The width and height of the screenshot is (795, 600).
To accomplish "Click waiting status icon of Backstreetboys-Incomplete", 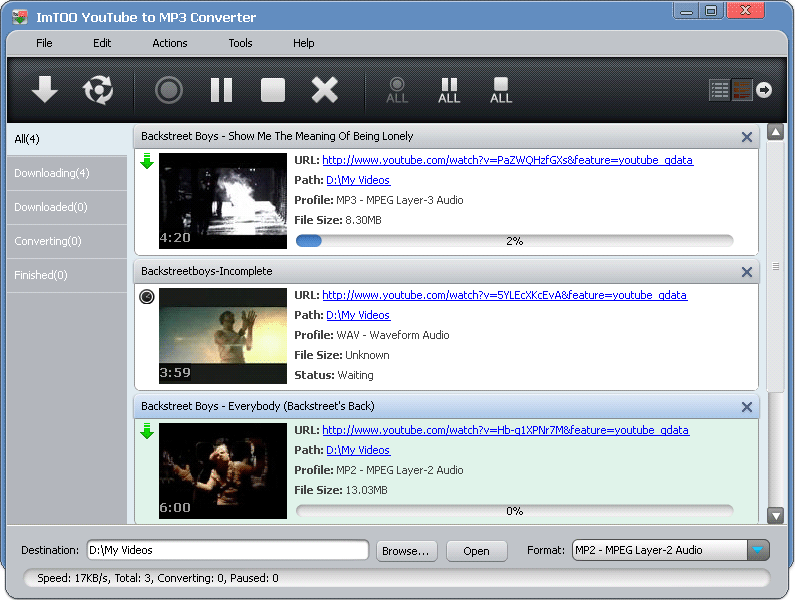I will tap(147, 296).
